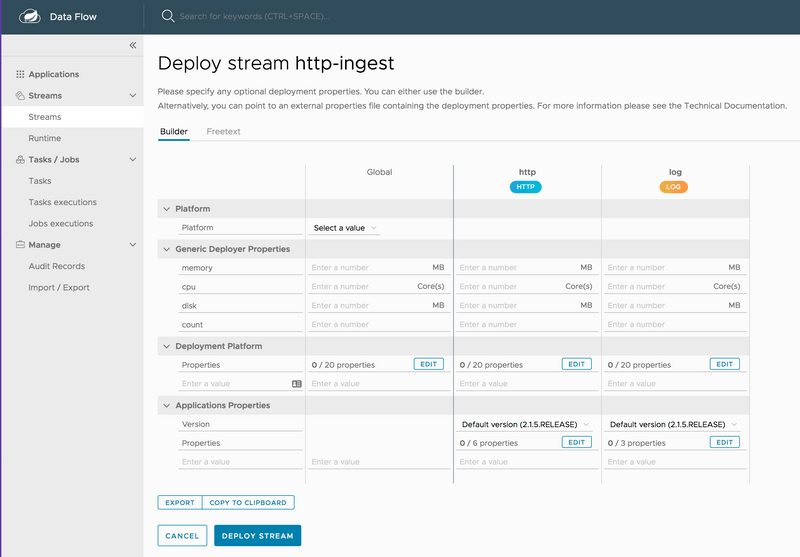This screenshot has width=800, height=557.
Task: Click the http memory input field
Action: (527, 268)
